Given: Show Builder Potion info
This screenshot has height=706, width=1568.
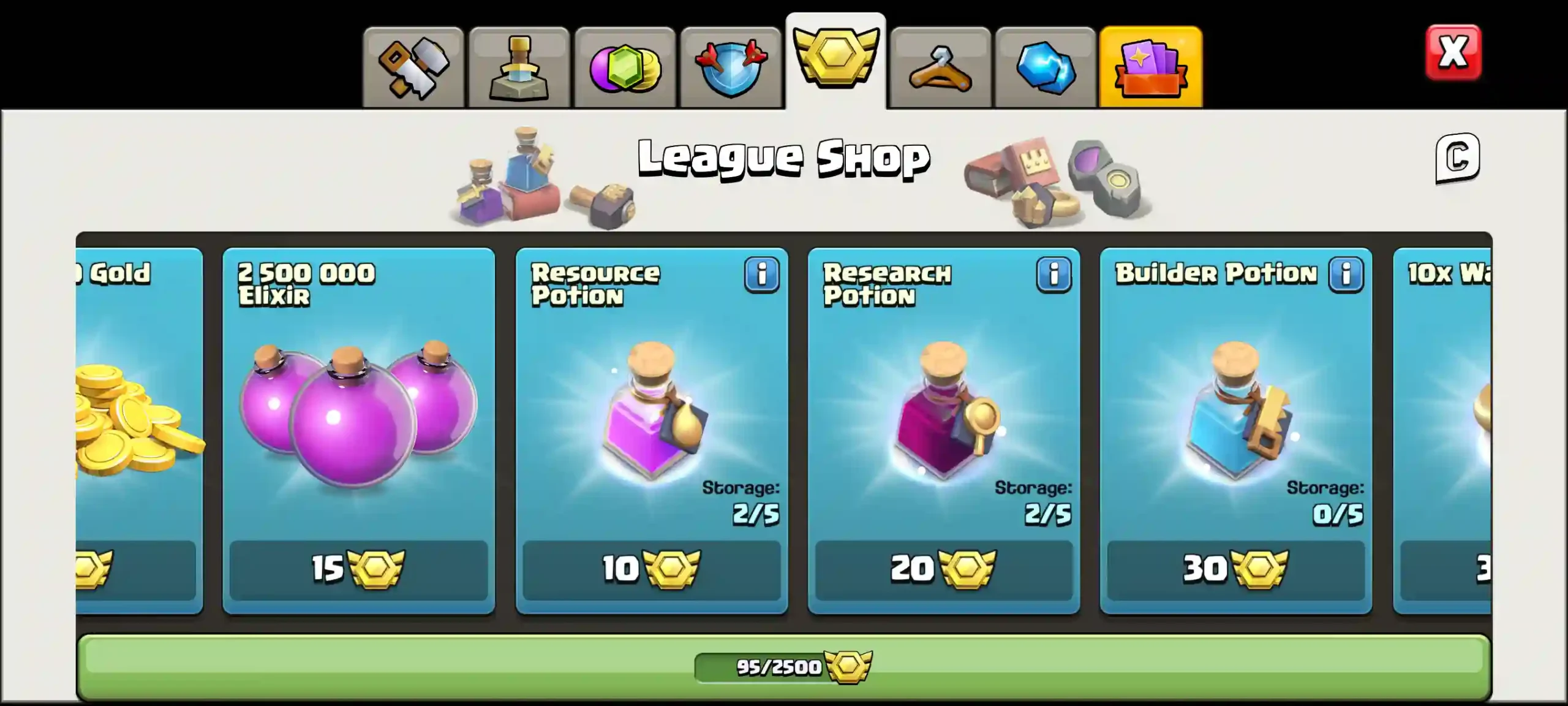Looking at the screenshot, I should 1346,275.
